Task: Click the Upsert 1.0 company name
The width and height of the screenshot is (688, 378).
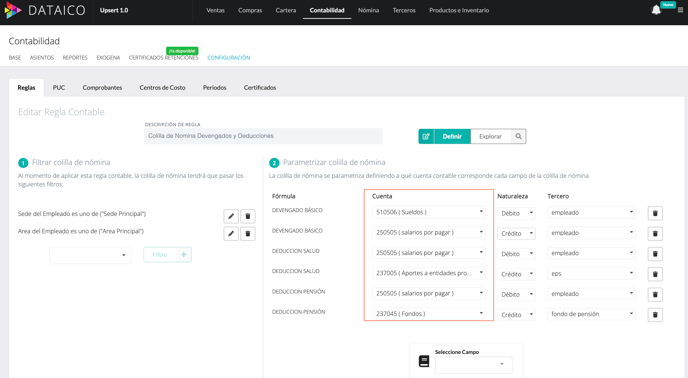Action: coord(114,10)
